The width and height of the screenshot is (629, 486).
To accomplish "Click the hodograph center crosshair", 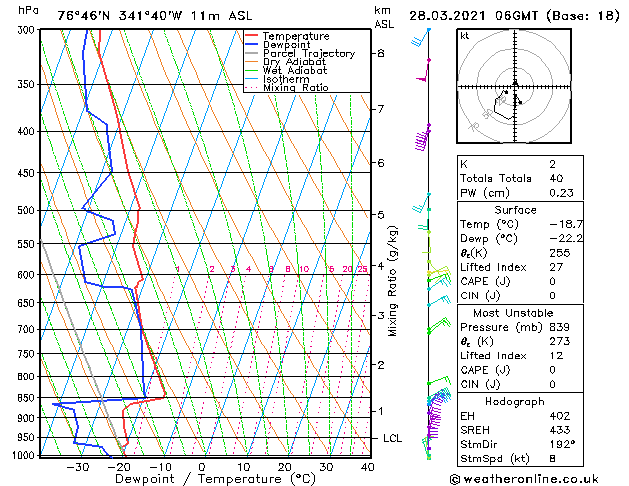I will pyautogui.click(x=515, y=86).
